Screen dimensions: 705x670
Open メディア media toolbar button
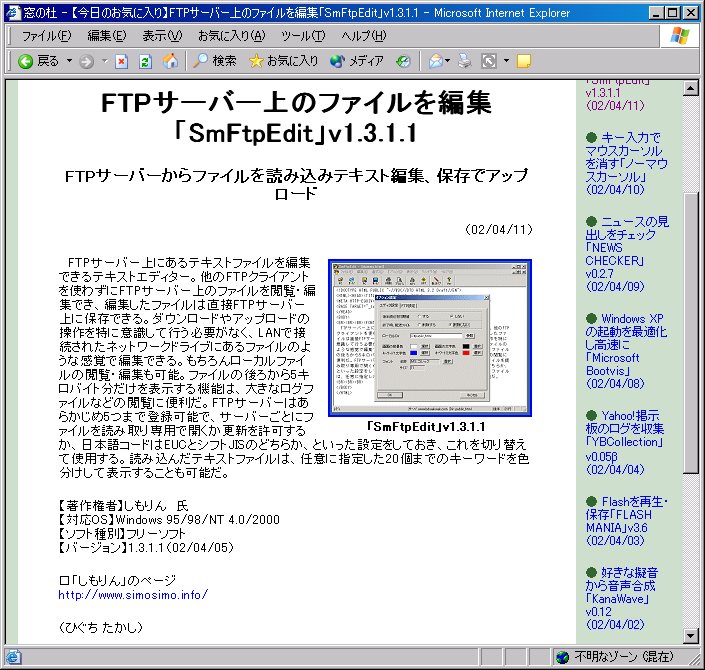coord(357,61)
